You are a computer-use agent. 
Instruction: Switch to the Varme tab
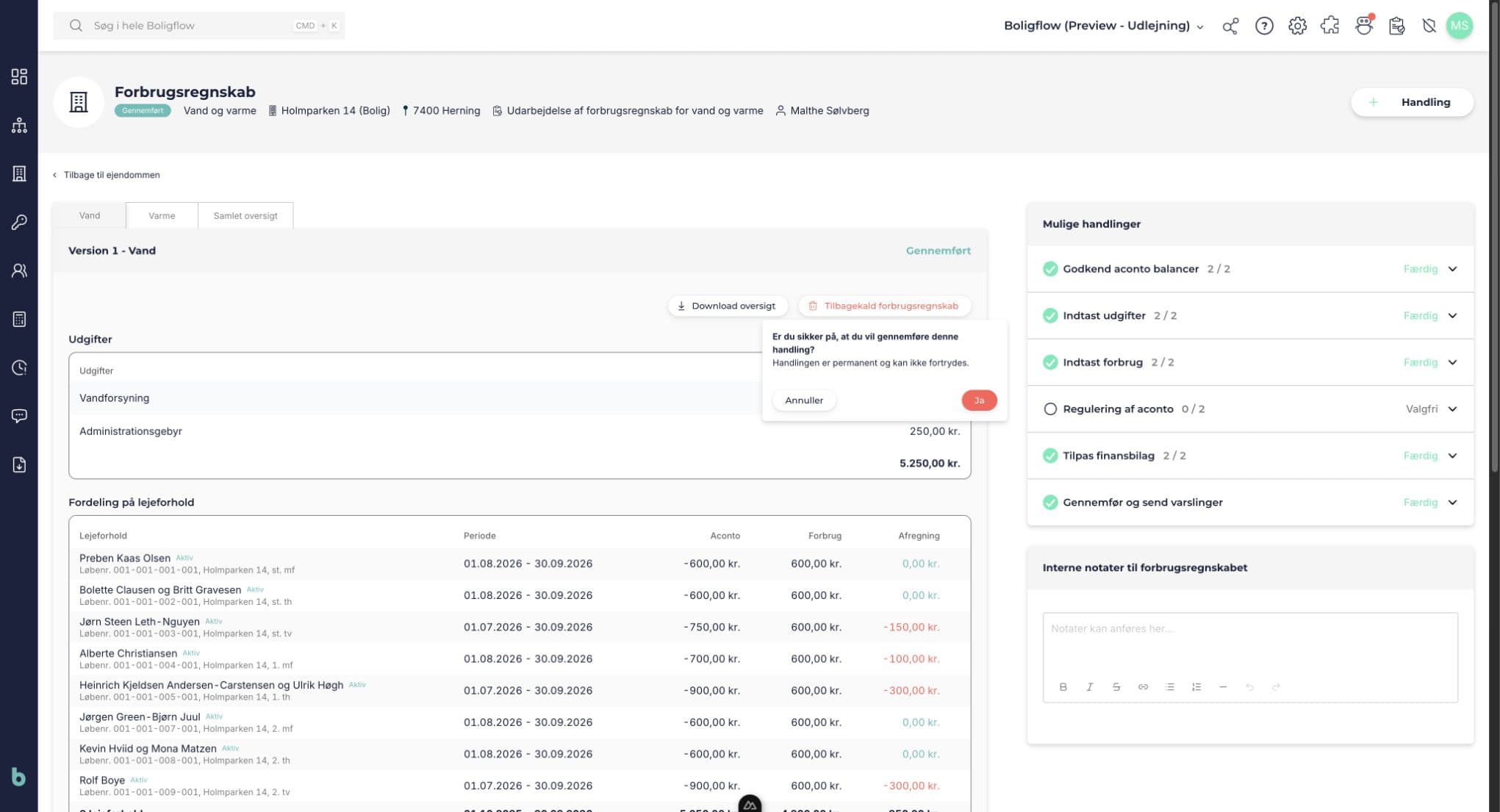click(x=162, y=215)
